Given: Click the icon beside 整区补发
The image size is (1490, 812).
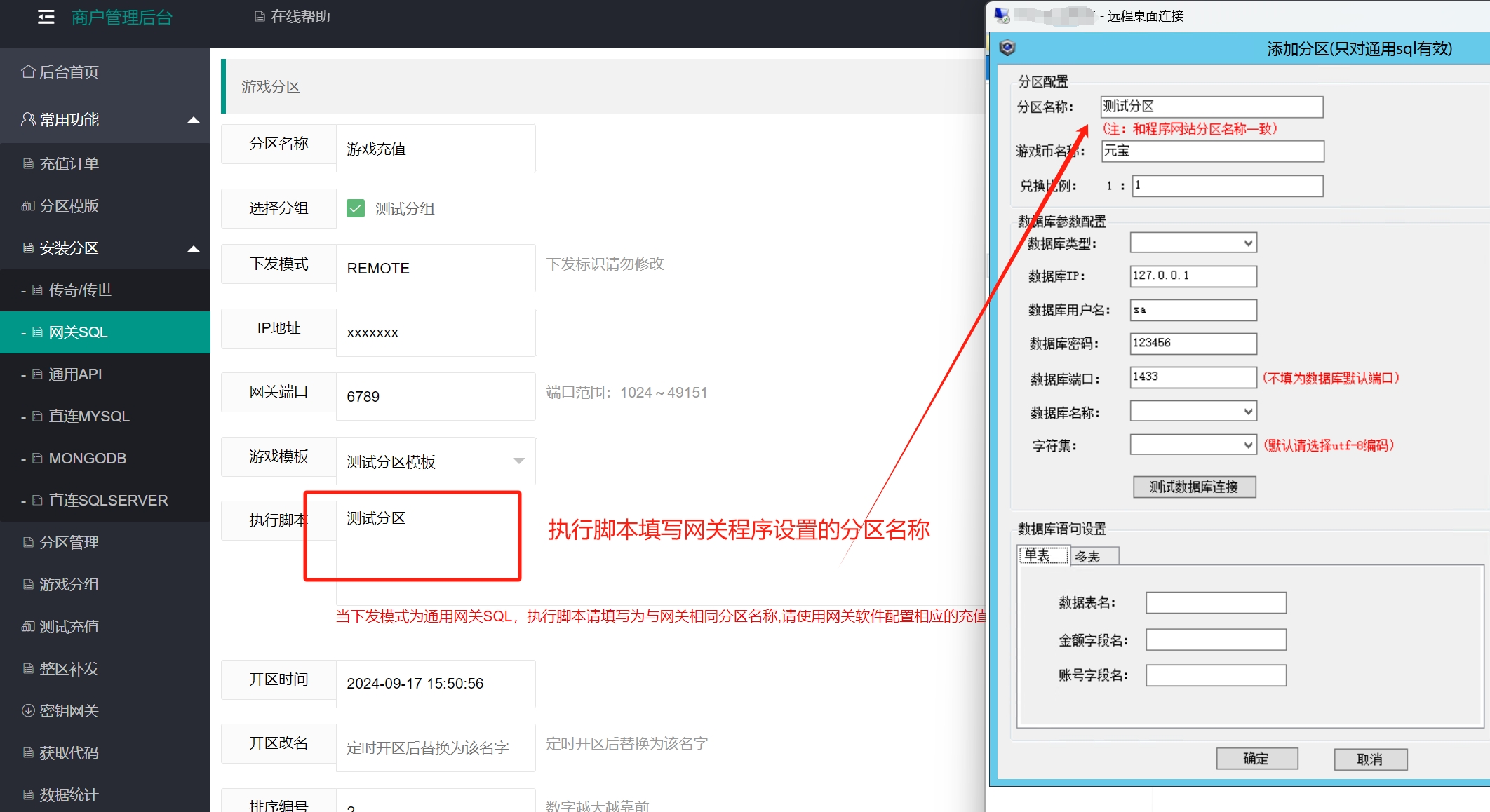Looking at the screenshot, I should (x=28, y=669).
